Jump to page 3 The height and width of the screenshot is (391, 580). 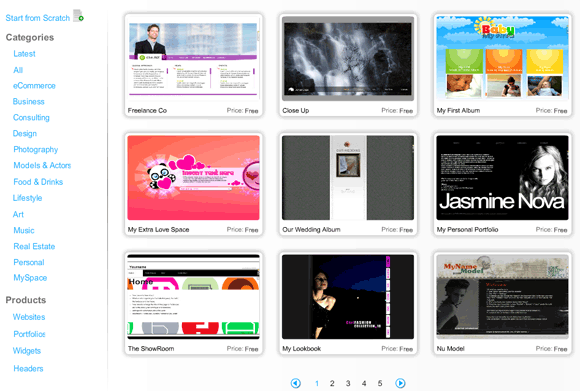[x=348, y=383]
